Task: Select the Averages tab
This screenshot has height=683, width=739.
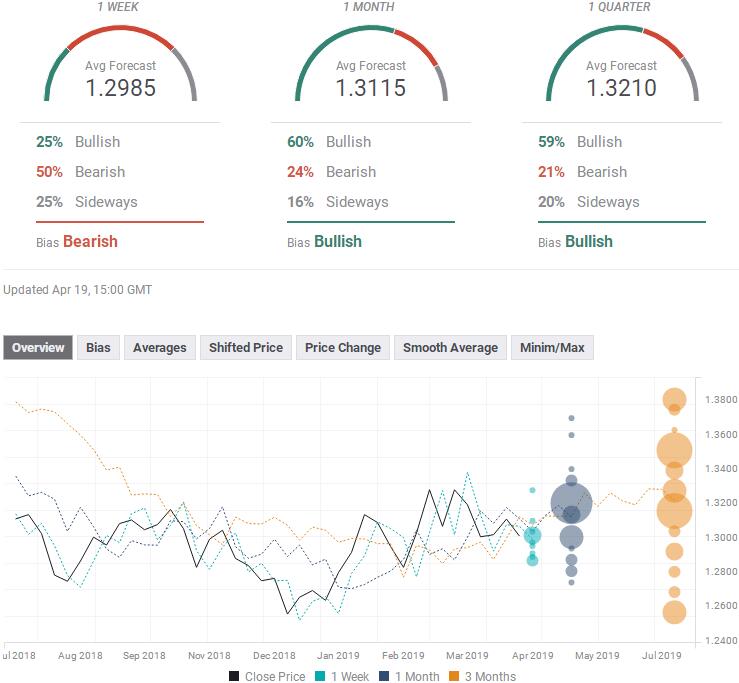Action: [160, 348]
